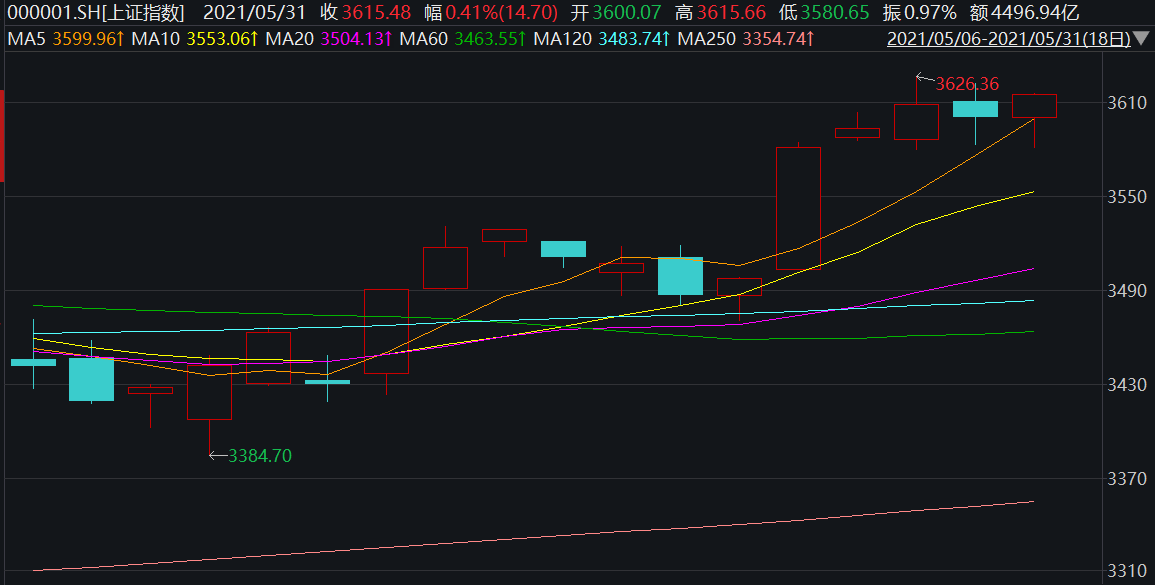Select the MA60 3463.55 indicator label
The image size is (1155, 585).
tap(463, 39)
